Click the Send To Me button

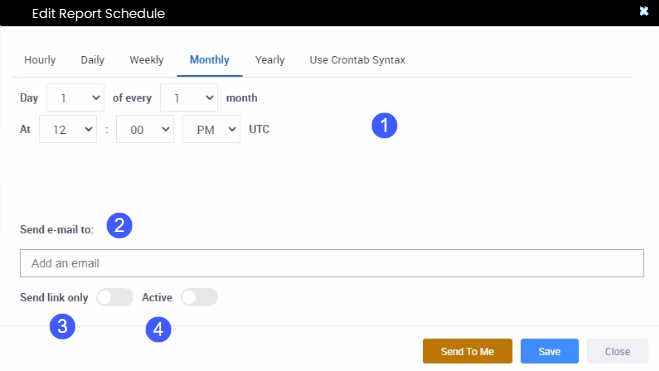pos(467,351)
